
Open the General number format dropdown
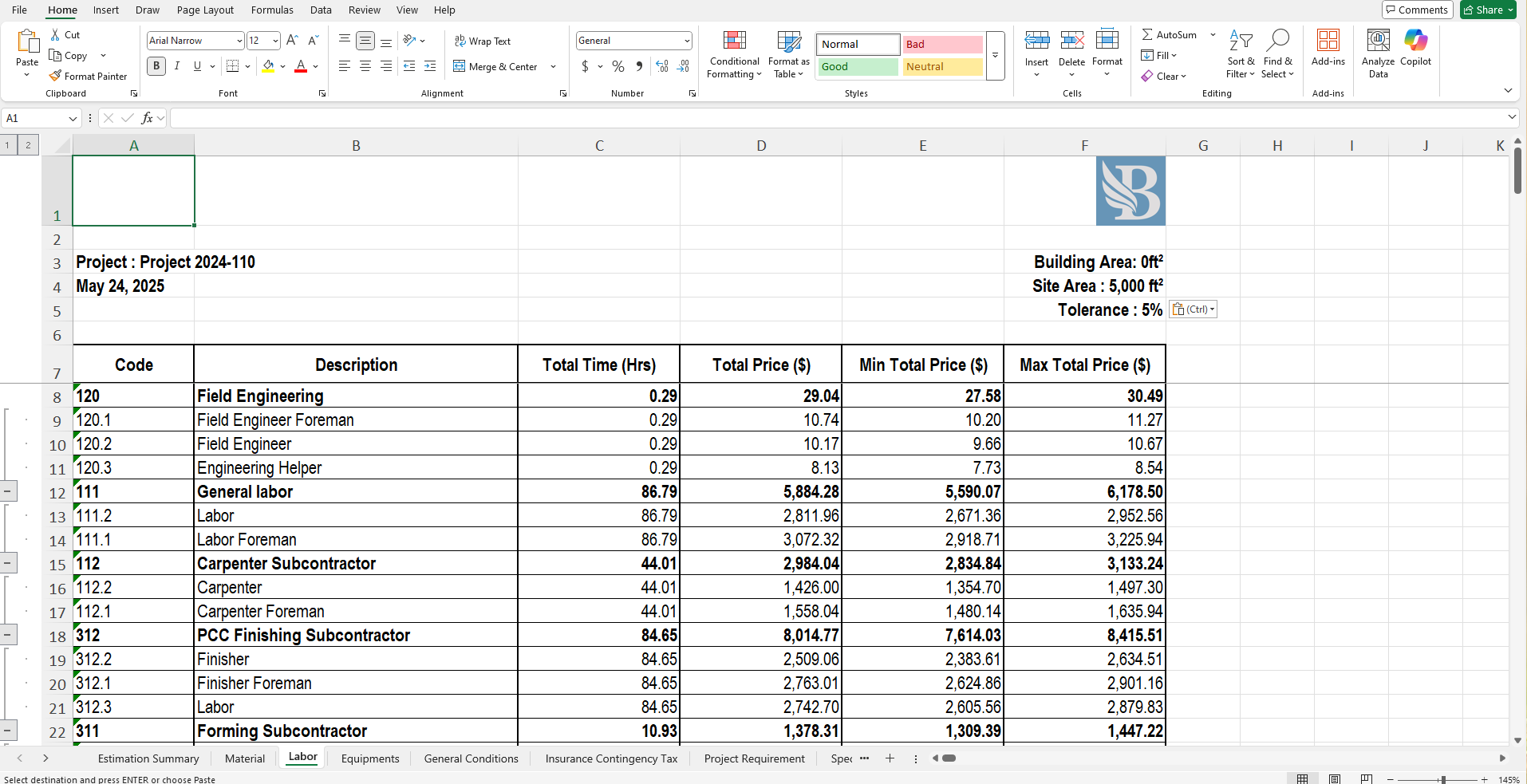click(687, 41)
